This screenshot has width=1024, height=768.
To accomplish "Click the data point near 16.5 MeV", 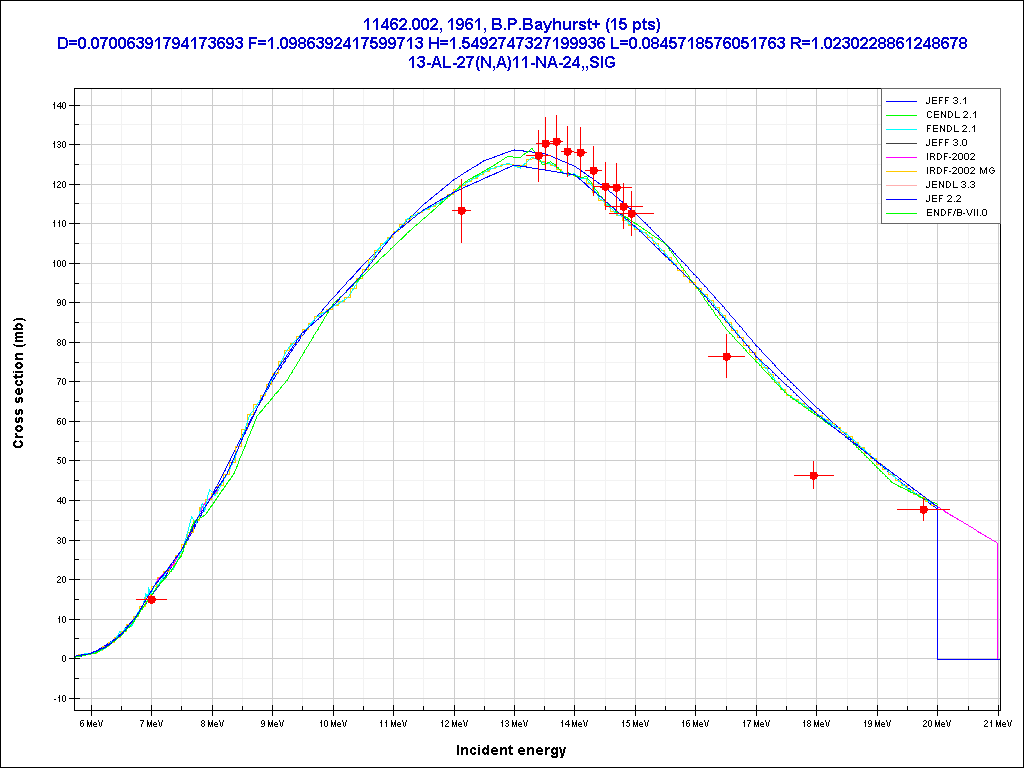I will click(726, 357).
